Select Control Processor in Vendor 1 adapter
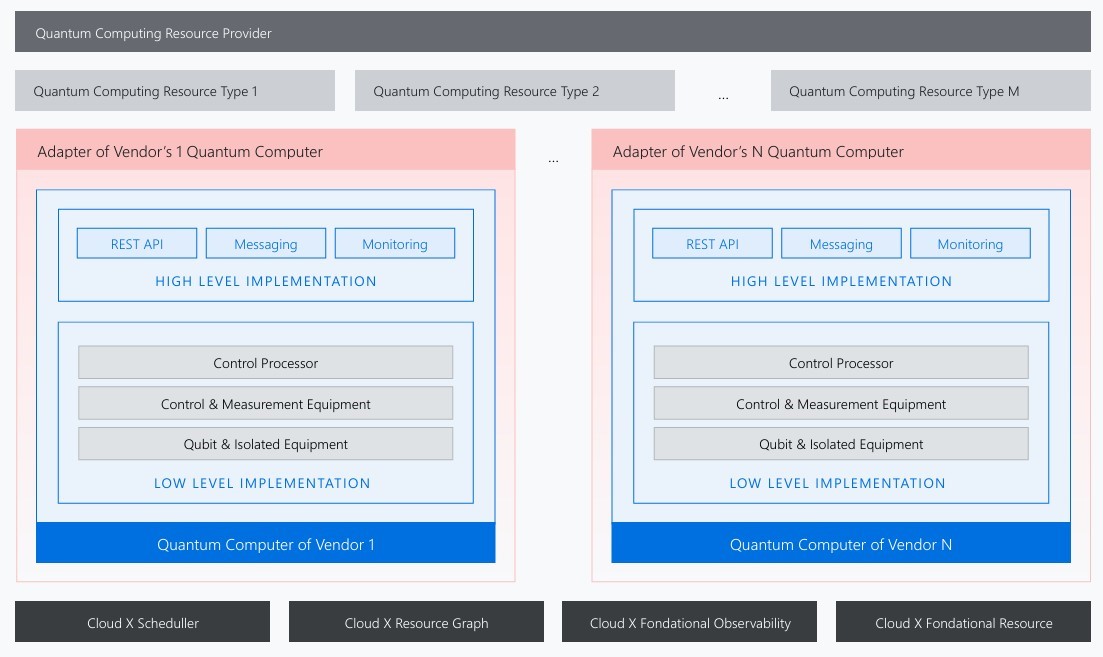 266,363
